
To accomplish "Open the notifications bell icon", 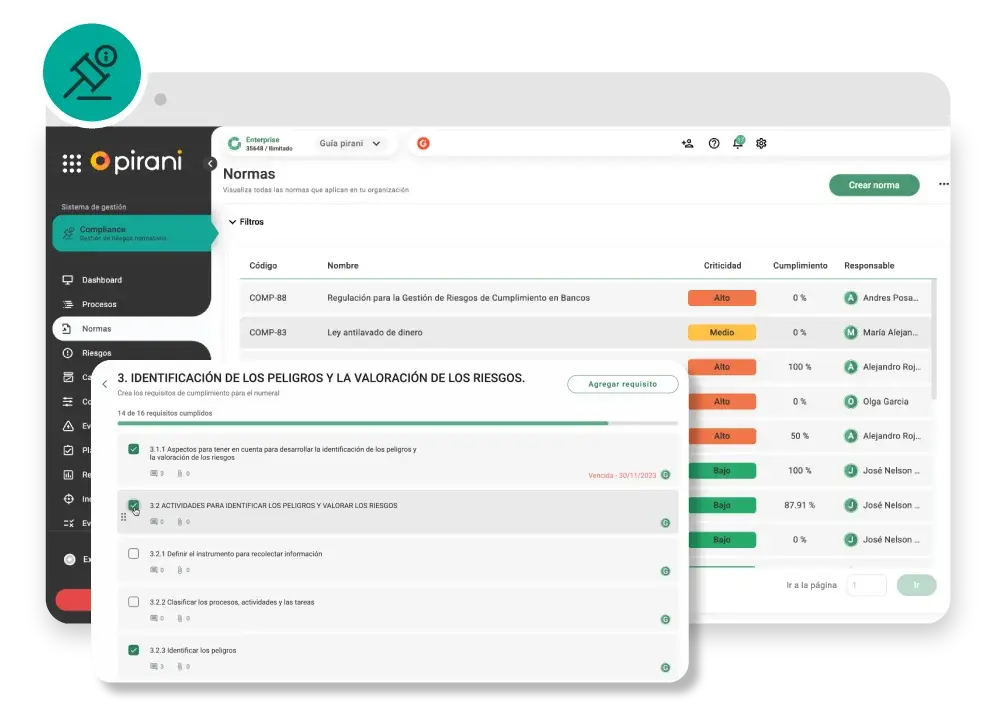I will [738, 143].
